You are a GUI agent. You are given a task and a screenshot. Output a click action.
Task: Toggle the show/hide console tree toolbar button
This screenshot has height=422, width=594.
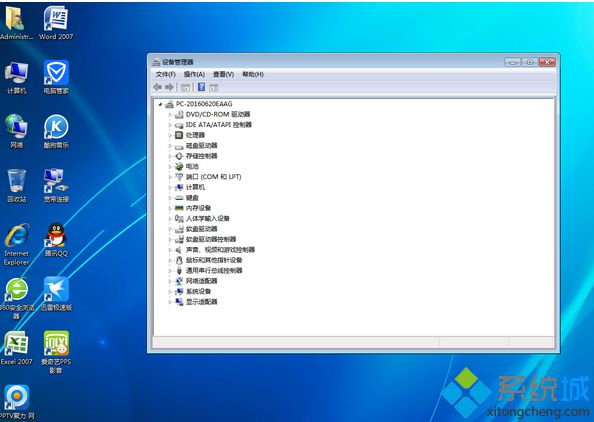coord(185,88)
